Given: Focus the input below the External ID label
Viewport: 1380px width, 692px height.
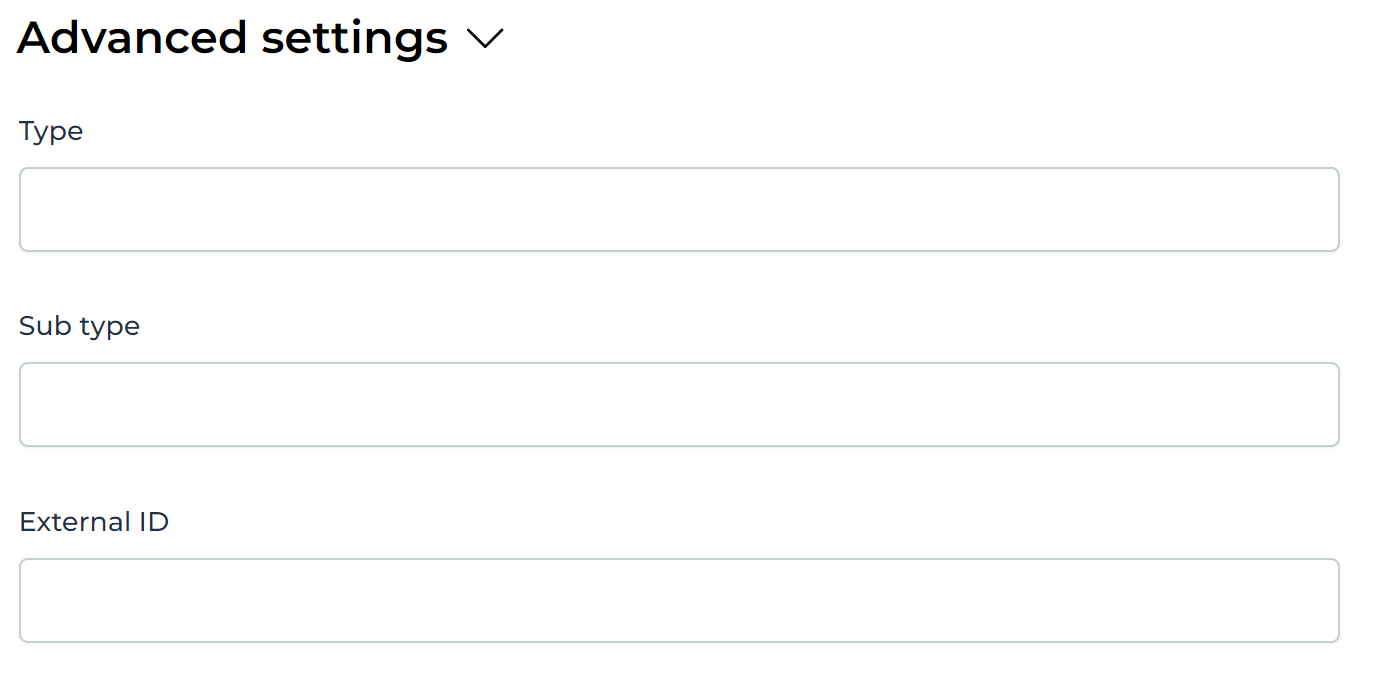Looking at the screenshot, I should pyautogui.click(x=679, y=600).
